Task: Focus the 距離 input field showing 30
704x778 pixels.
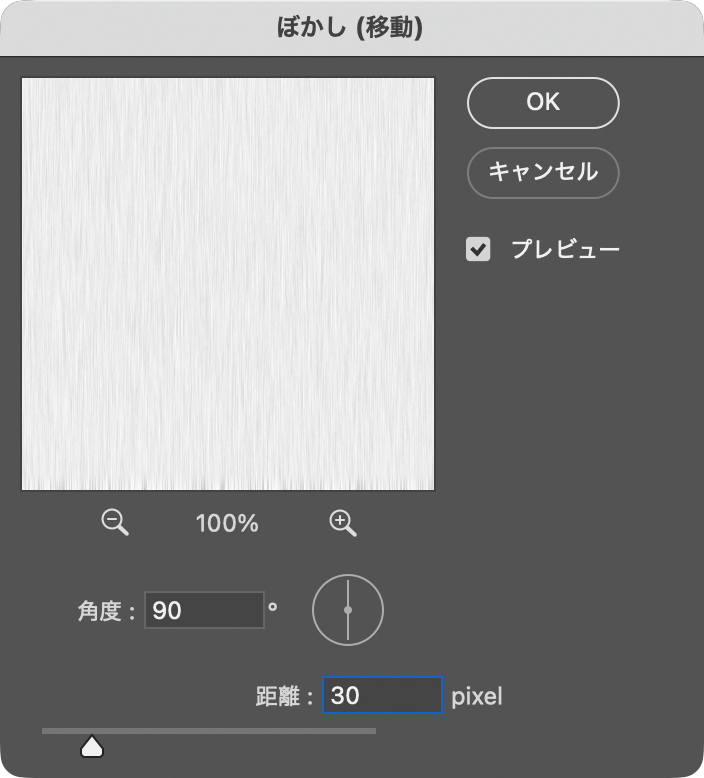Action: click(x=382, y=695)
